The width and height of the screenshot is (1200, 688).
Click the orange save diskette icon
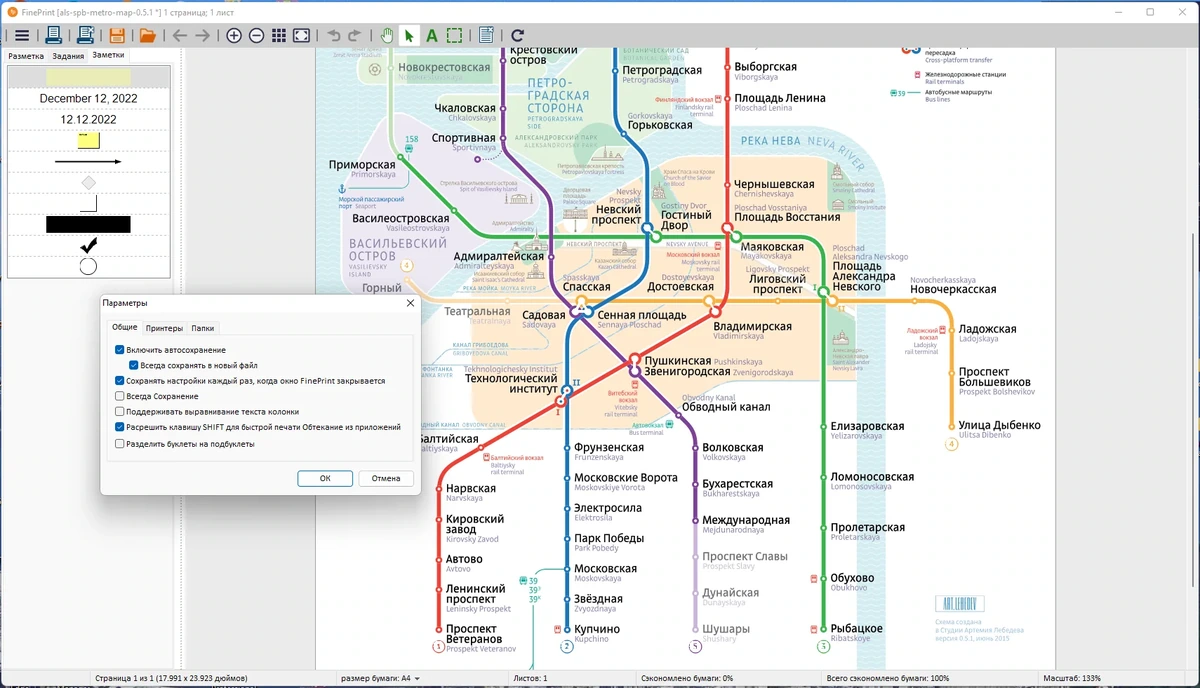tap(117, 36)
